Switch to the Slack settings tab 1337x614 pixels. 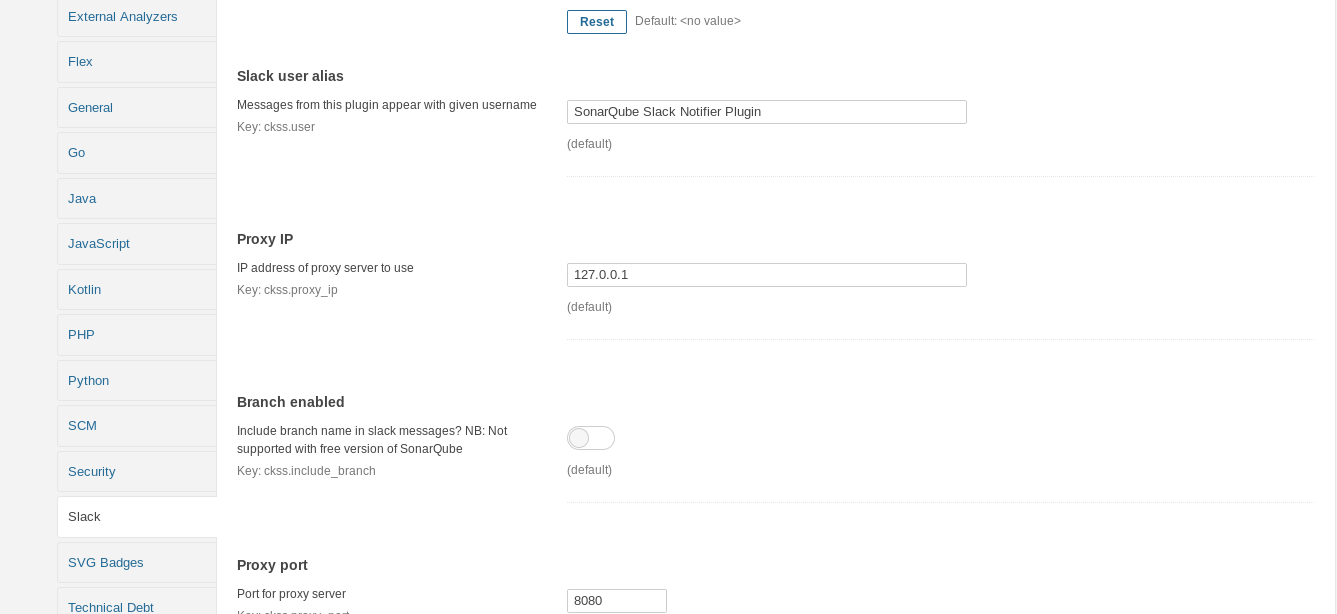point(84,517)
